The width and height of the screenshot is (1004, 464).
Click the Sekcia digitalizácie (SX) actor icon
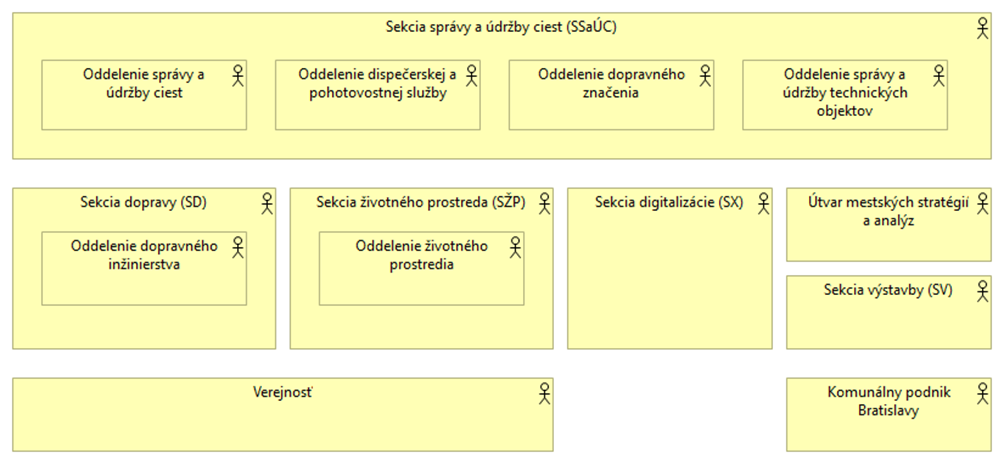(763, 203)
